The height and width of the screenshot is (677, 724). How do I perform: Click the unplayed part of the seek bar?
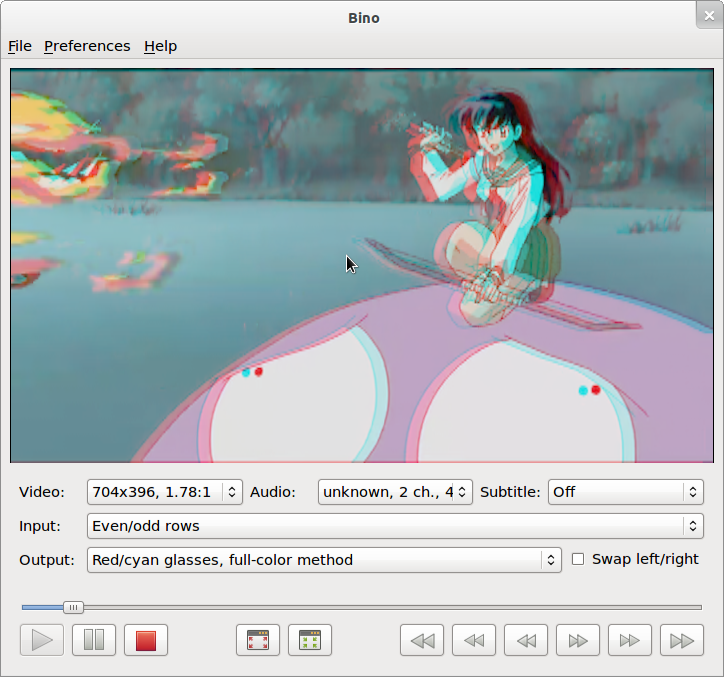coord(392,607)
